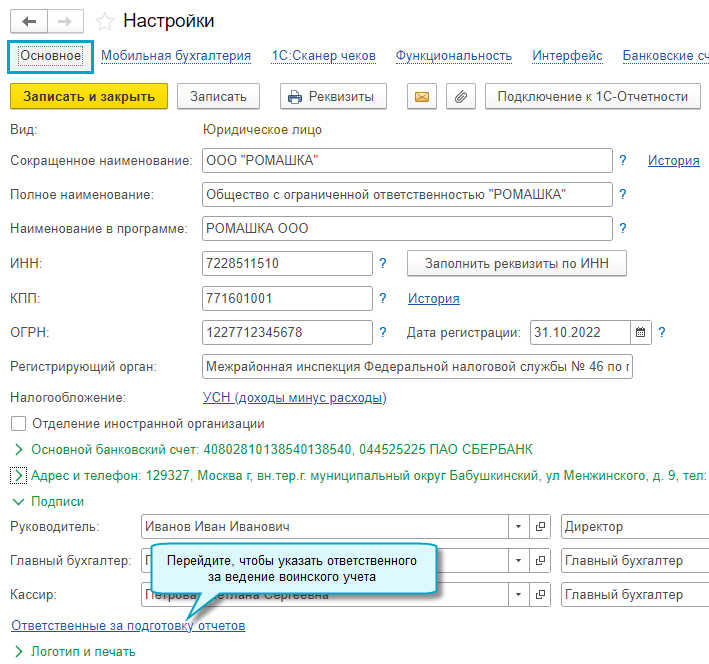Screen dimensions: 709x664
Task: Focus the Сокращенное наименование input field
Action: tap(407, 161)
